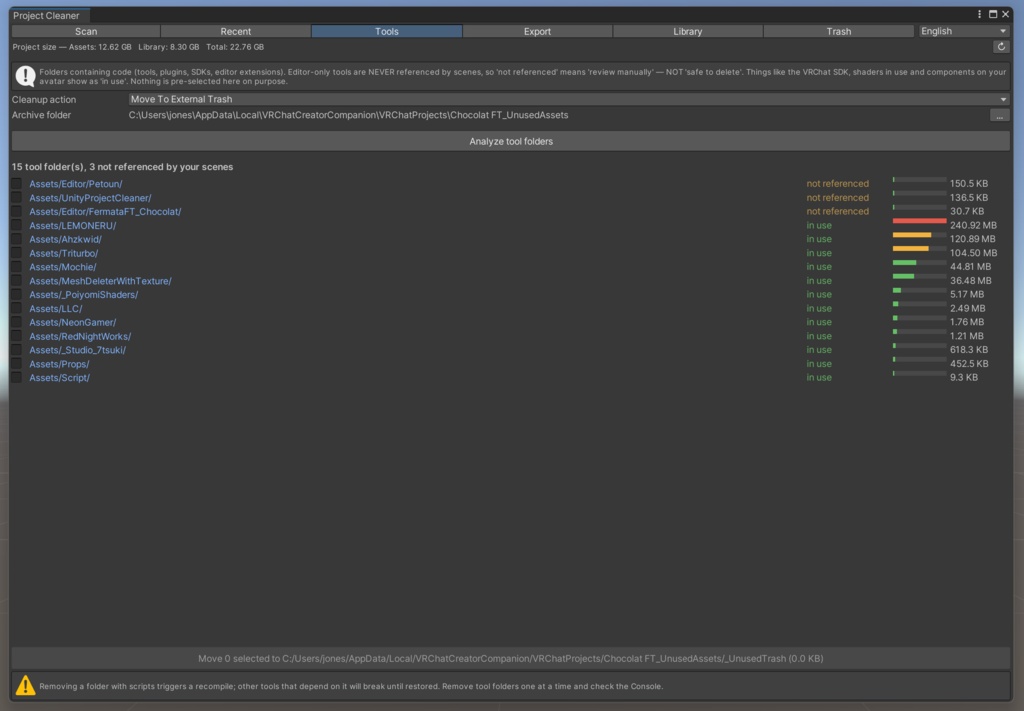Click the 15 tool folder(s) summary heading
The width and height of the screenshot is (1024, 711).
pyautogui.click(x=122, y=167)
